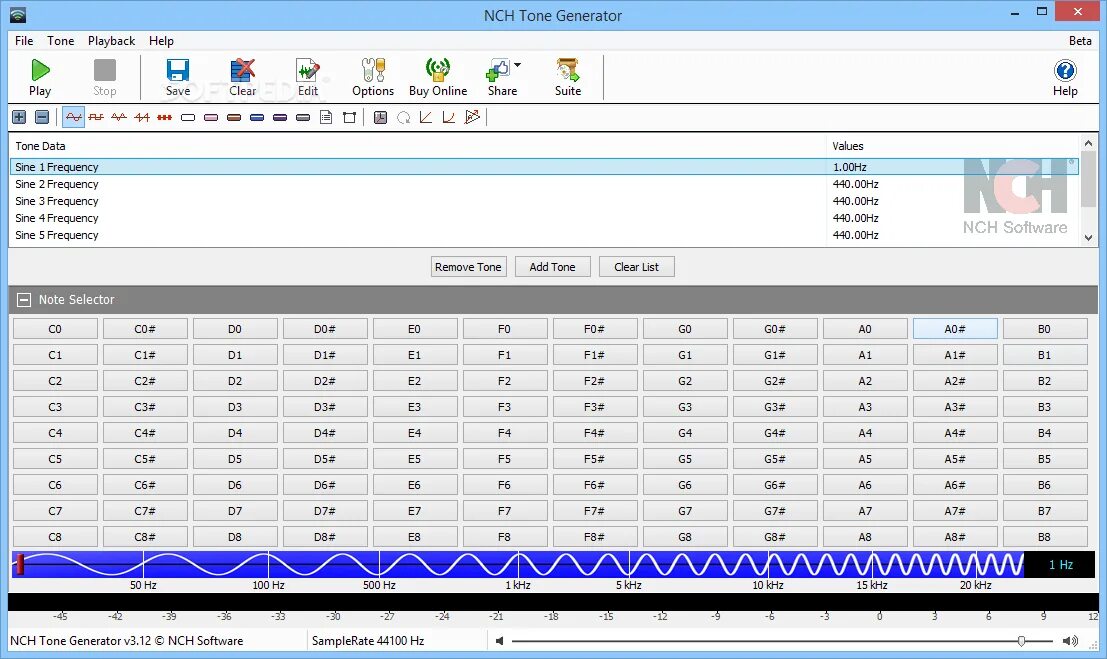Screen dimensions: 1107x659
Task: Open the Playback menu
Action: 112,40
